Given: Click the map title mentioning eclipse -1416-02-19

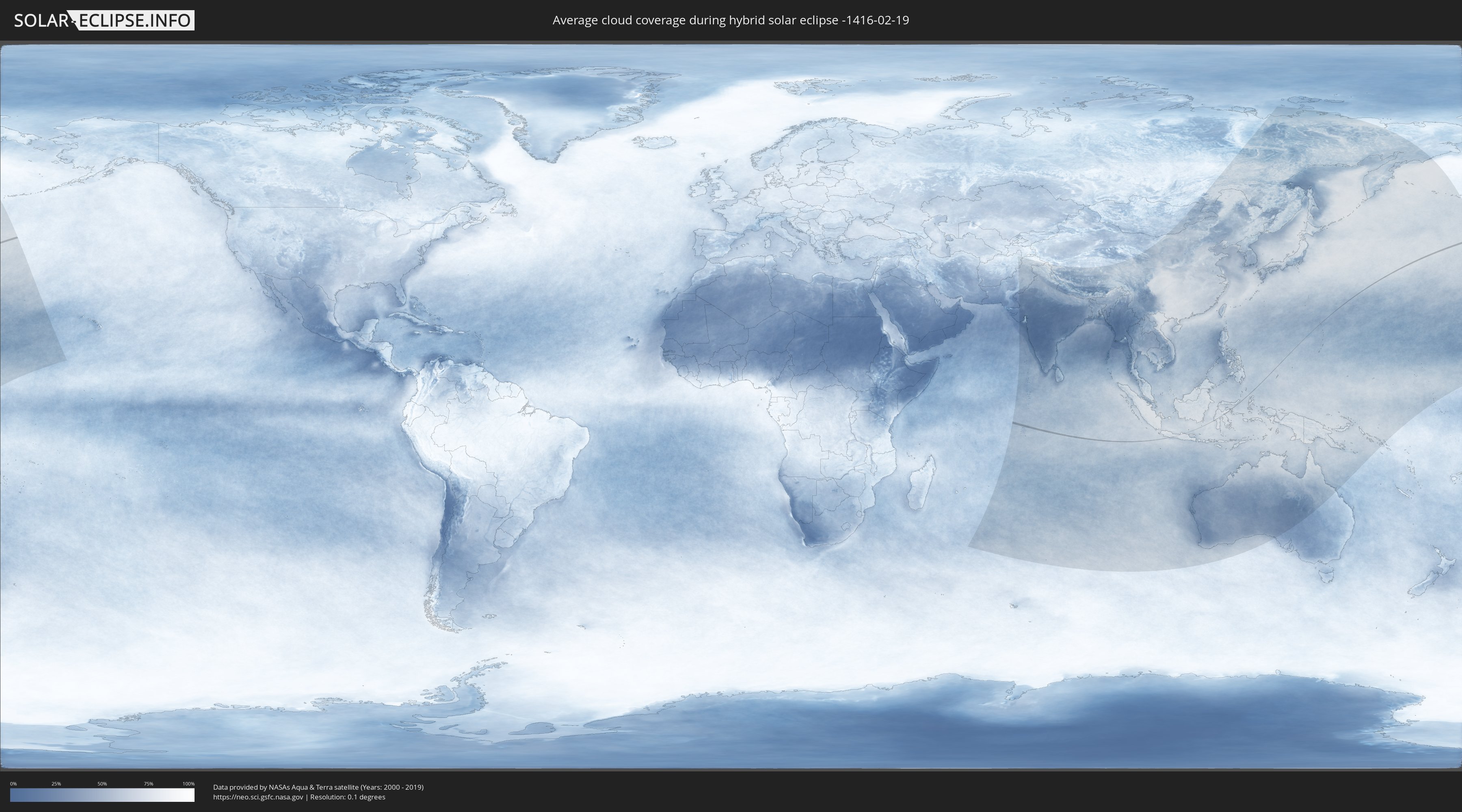Looking at the screenshot, I should (731, 20).
